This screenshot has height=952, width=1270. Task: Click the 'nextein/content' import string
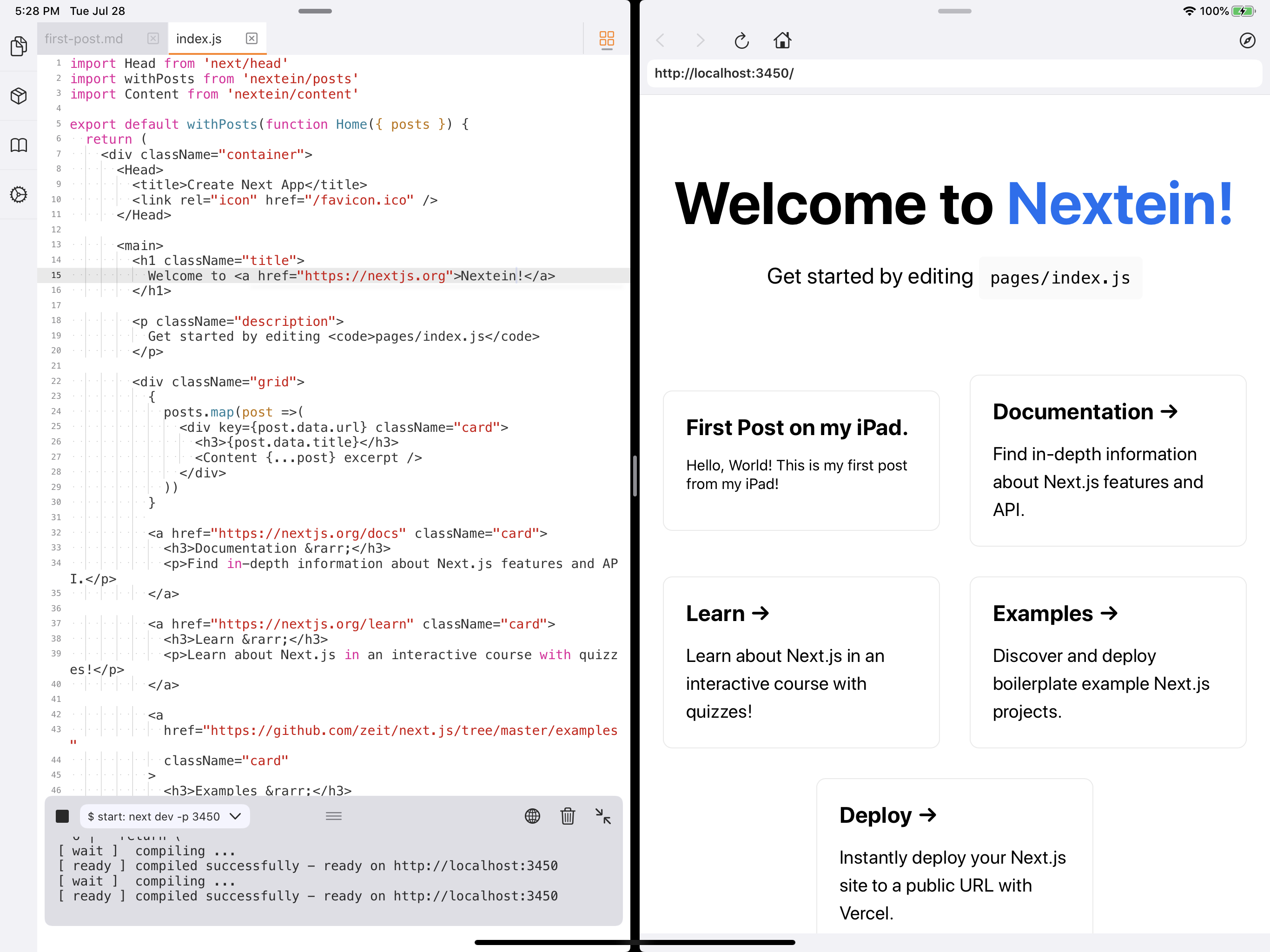292,94
